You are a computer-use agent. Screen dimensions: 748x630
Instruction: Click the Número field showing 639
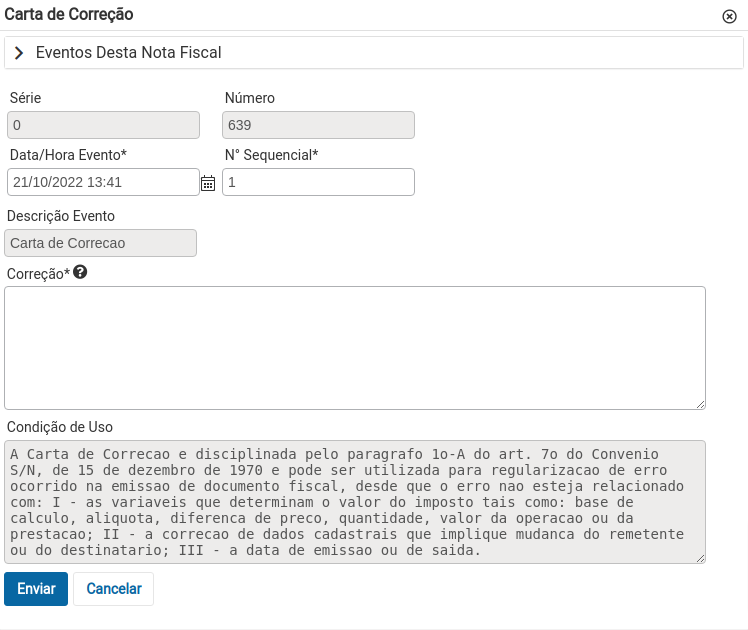[318, 125]
